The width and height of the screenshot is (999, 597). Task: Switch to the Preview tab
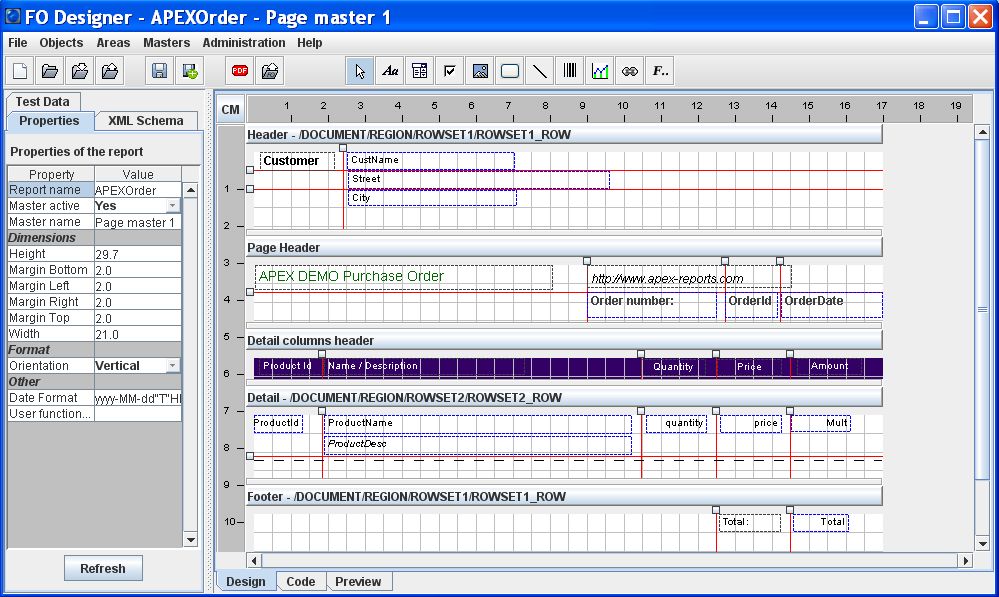point(358,582)
